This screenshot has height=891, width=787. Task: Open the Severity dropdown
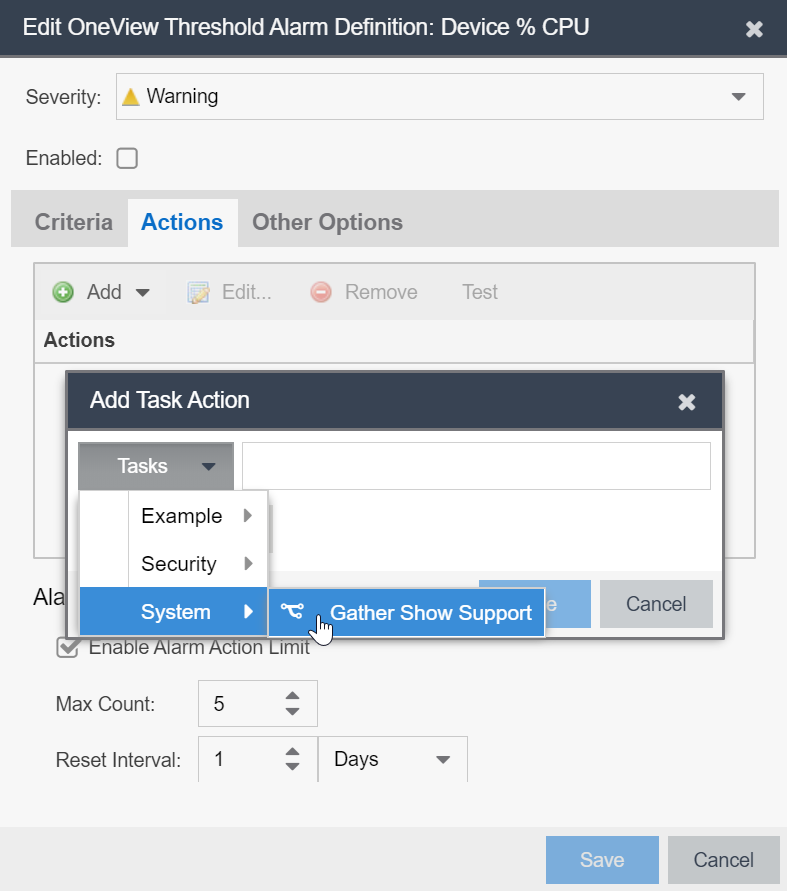pos(739,97)
